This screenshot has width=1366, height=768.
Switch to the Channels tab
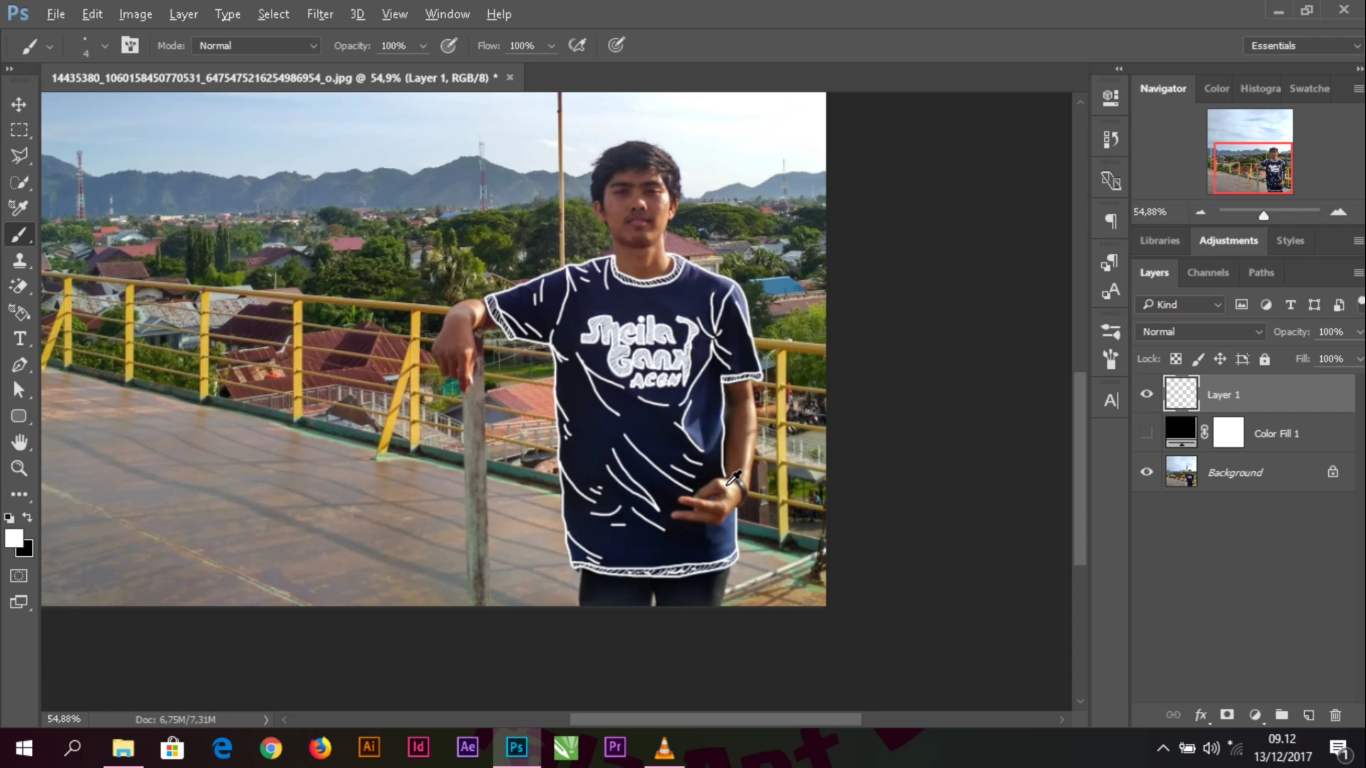tap(1207, 272)
